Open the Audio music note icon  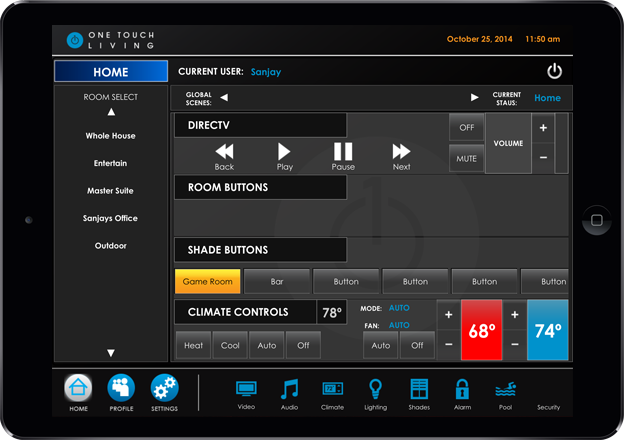coord(289,389)
